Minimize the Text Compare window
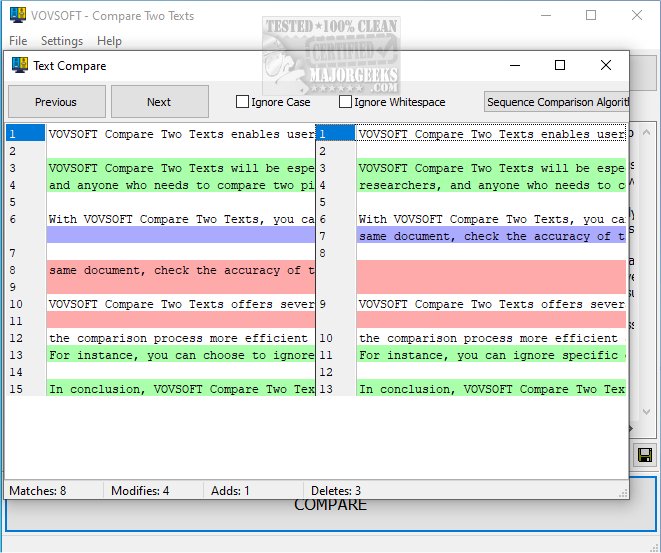Screen dimensions: 661x553 (515, 65)
